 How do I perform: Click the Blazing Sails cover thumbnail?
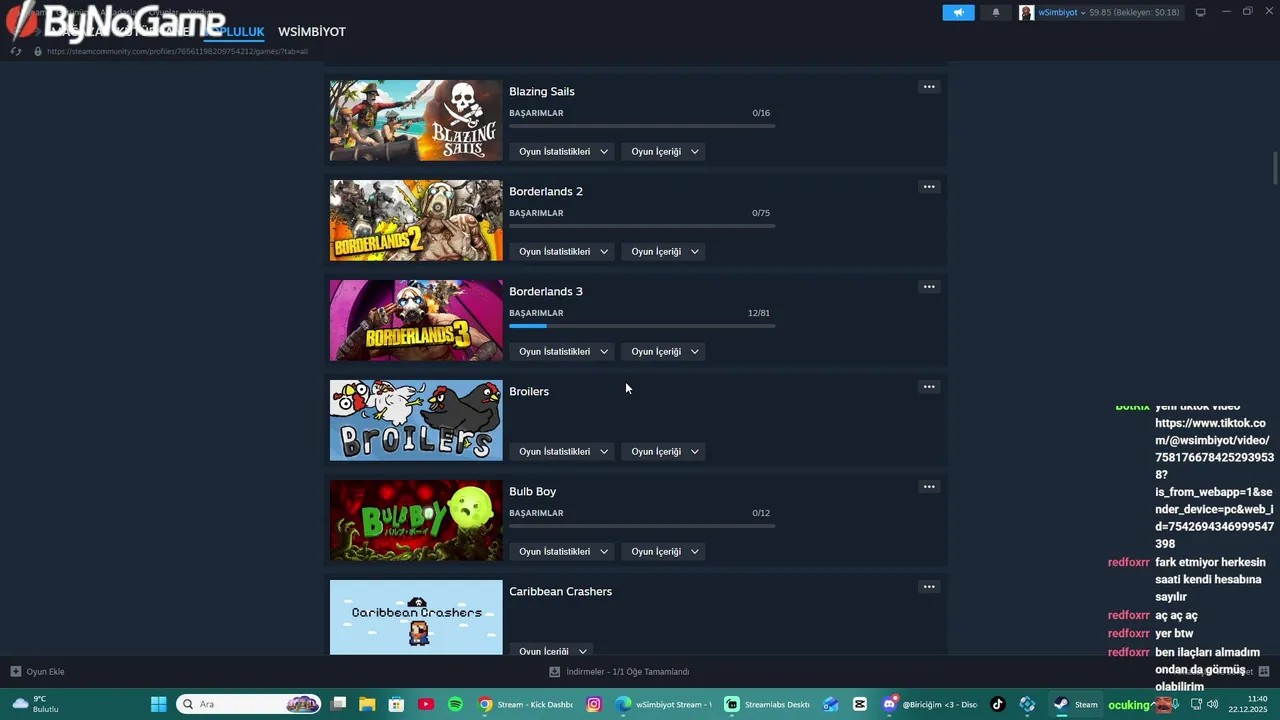point(416,120)
